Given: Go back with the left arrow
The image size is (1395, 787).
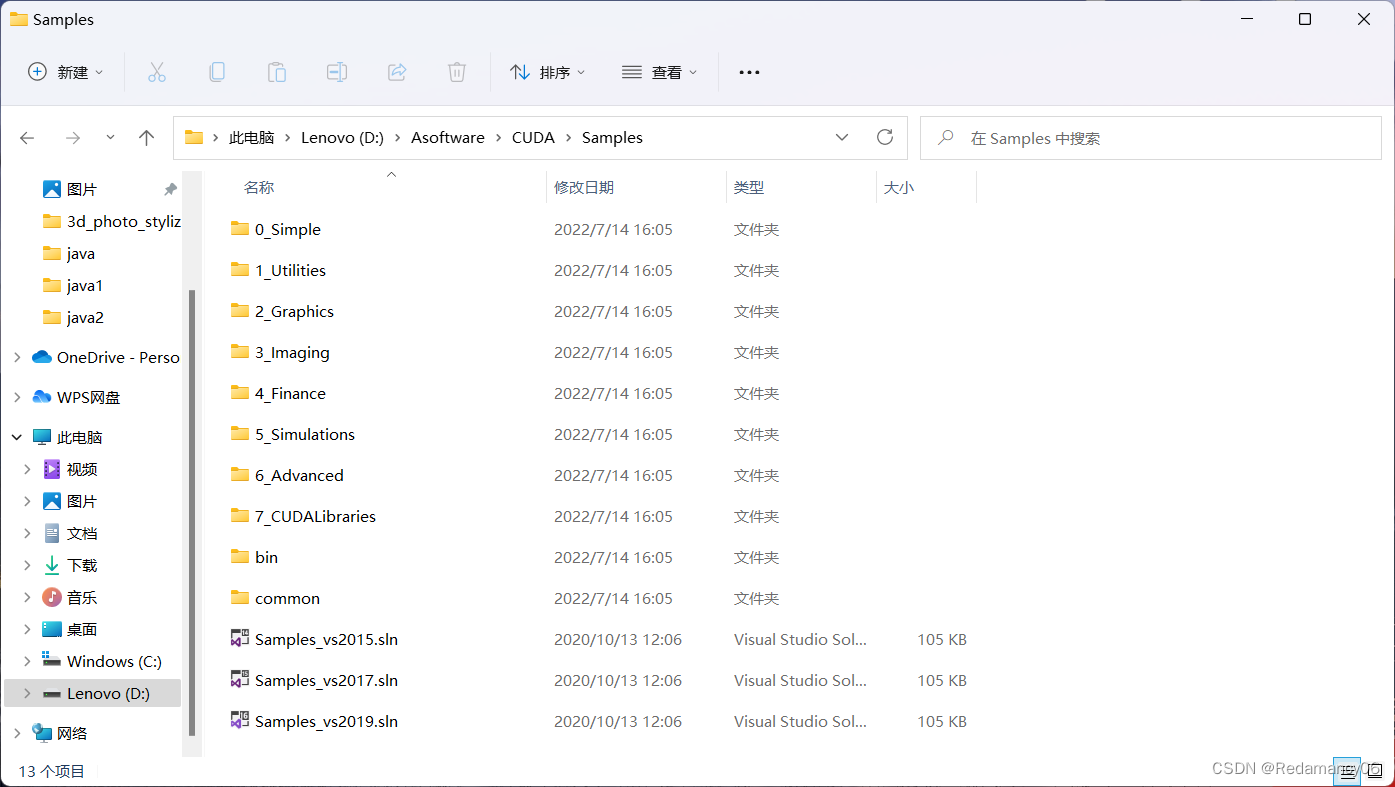Looking at the screenshot, I should (x=27, y=138).
